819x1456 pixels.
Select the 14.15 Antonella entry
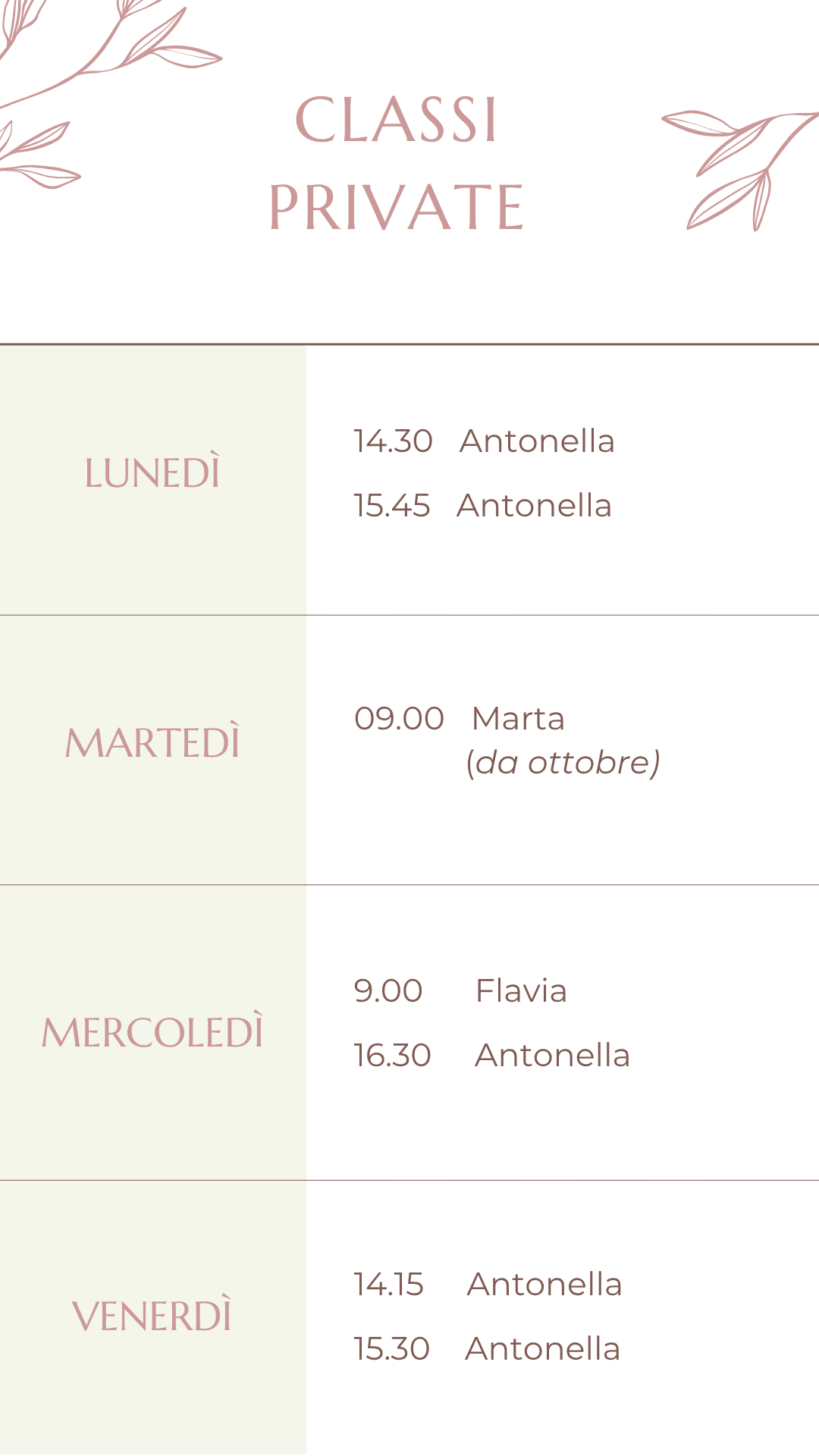click(488, 1285)
